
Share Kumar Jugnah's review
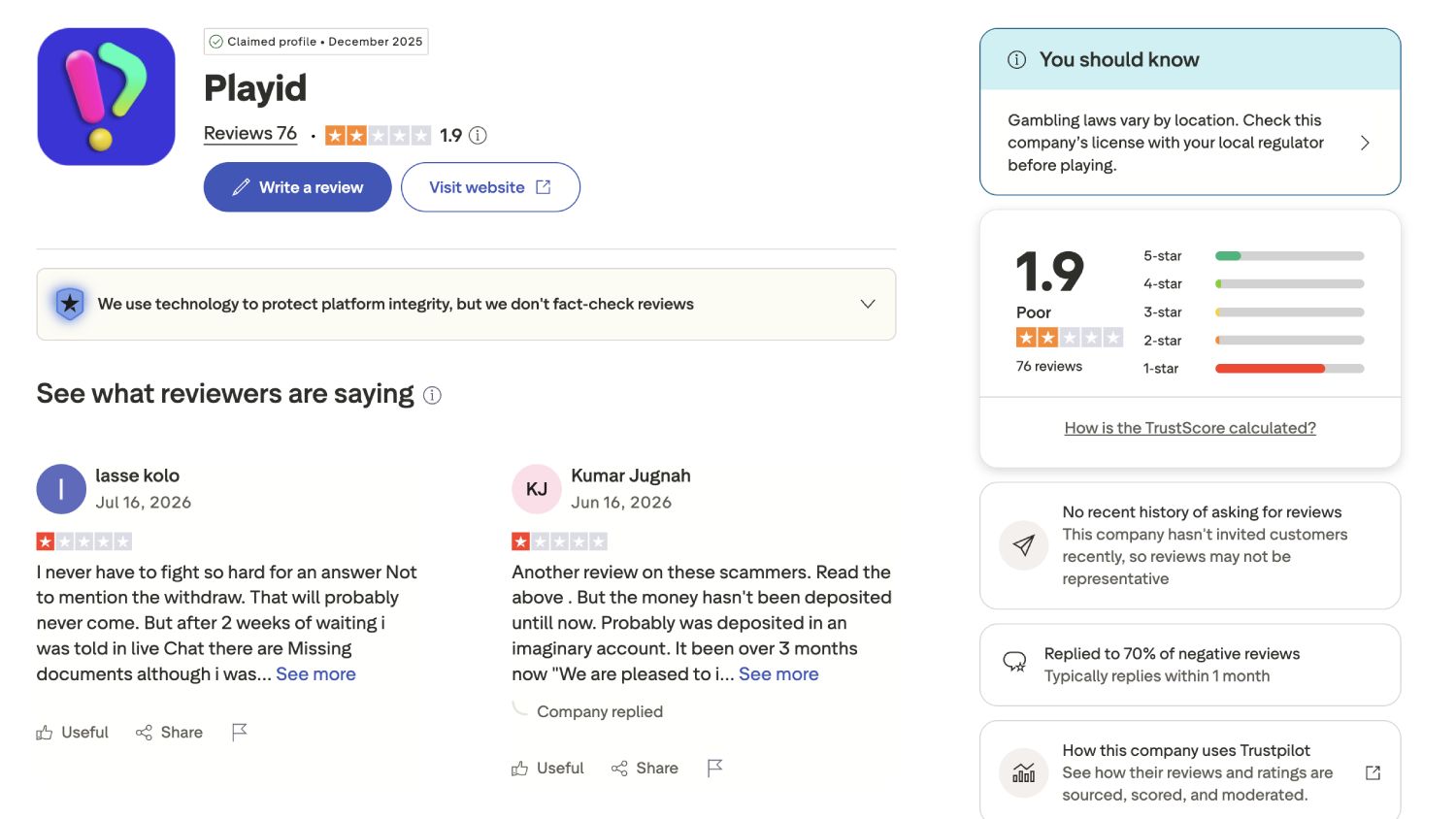click(x=645, y=769)
